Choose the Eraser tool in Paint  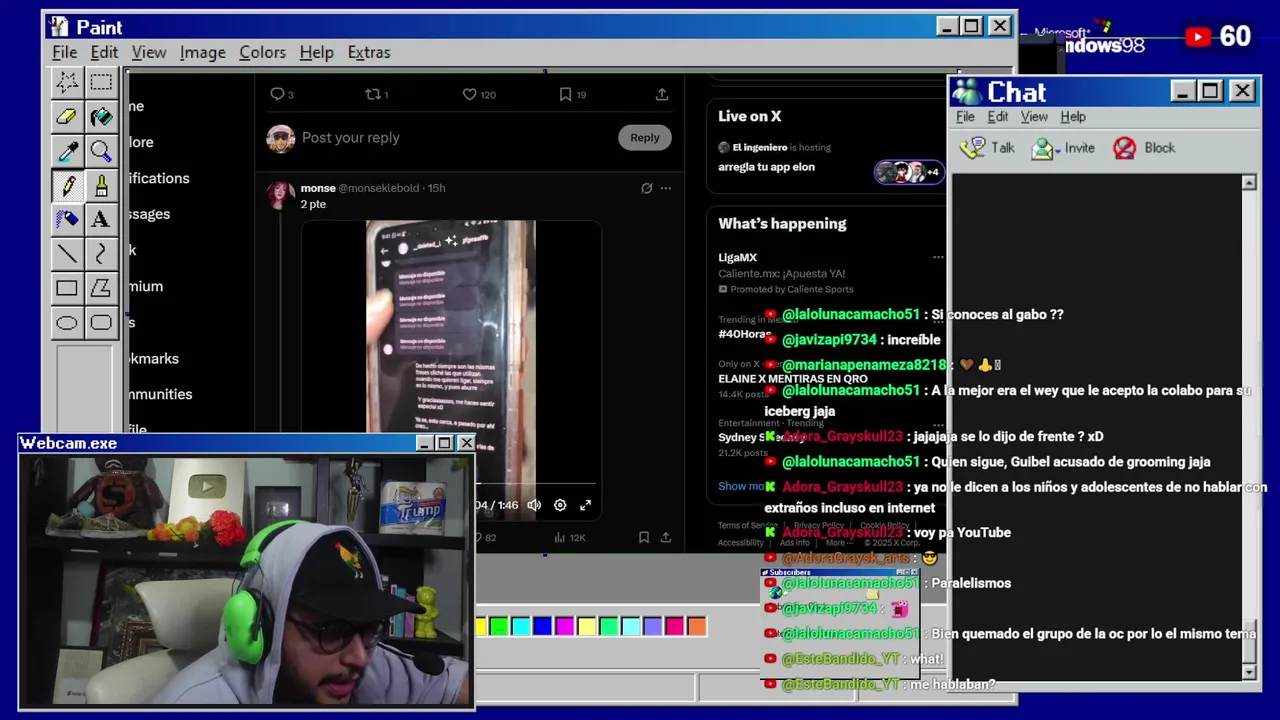point(67,117)
